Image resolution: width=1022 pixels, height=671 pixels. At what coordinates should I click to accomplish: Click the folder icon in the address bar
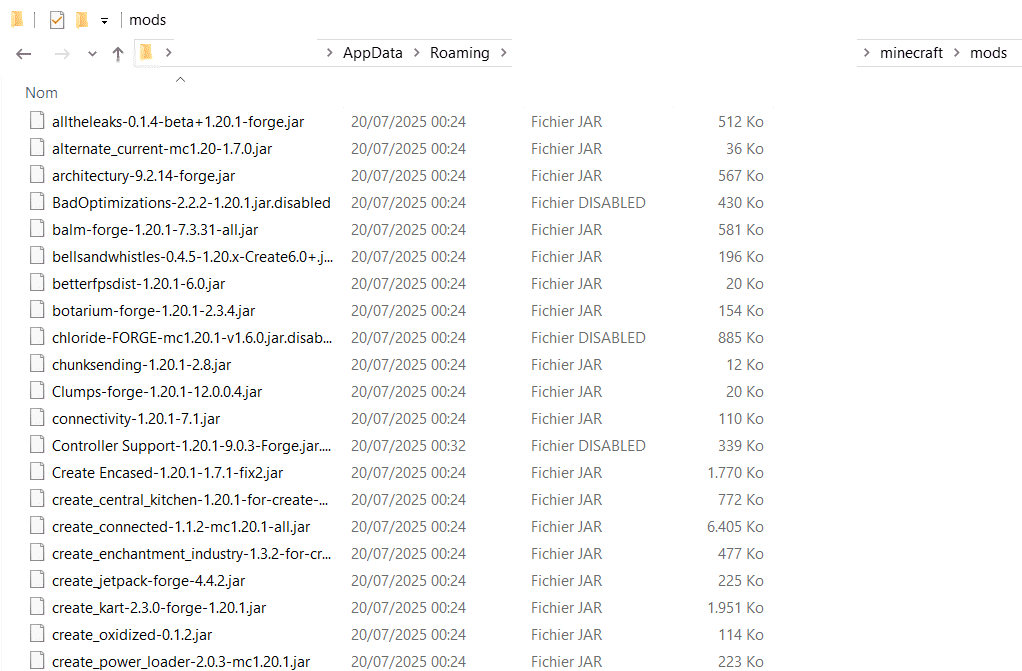[146, 52]
